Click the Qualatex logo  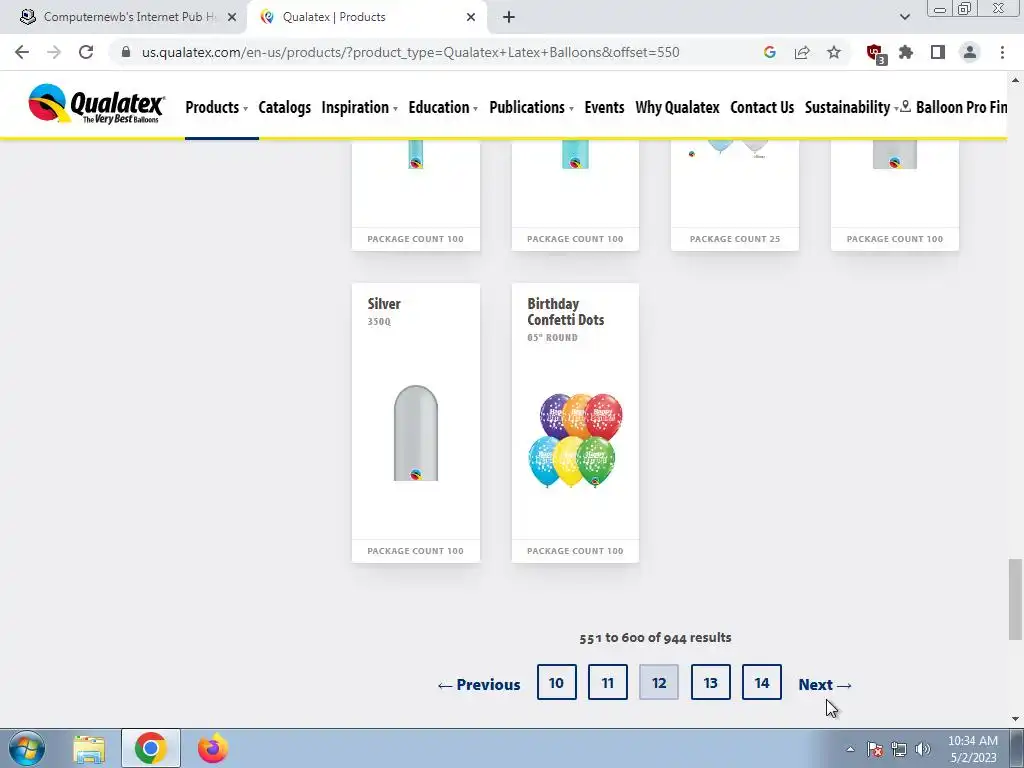(x=96, y=104)
